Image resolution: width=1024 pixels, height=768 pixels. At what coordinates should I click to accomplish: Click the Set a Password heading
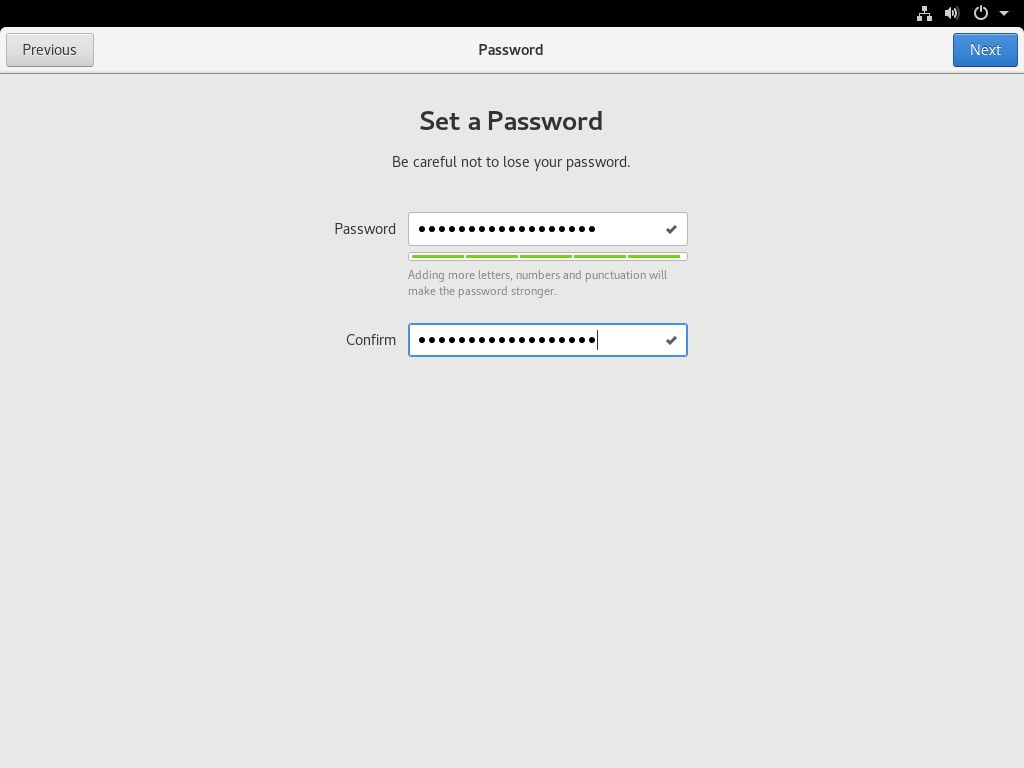[x=511, y=121]
